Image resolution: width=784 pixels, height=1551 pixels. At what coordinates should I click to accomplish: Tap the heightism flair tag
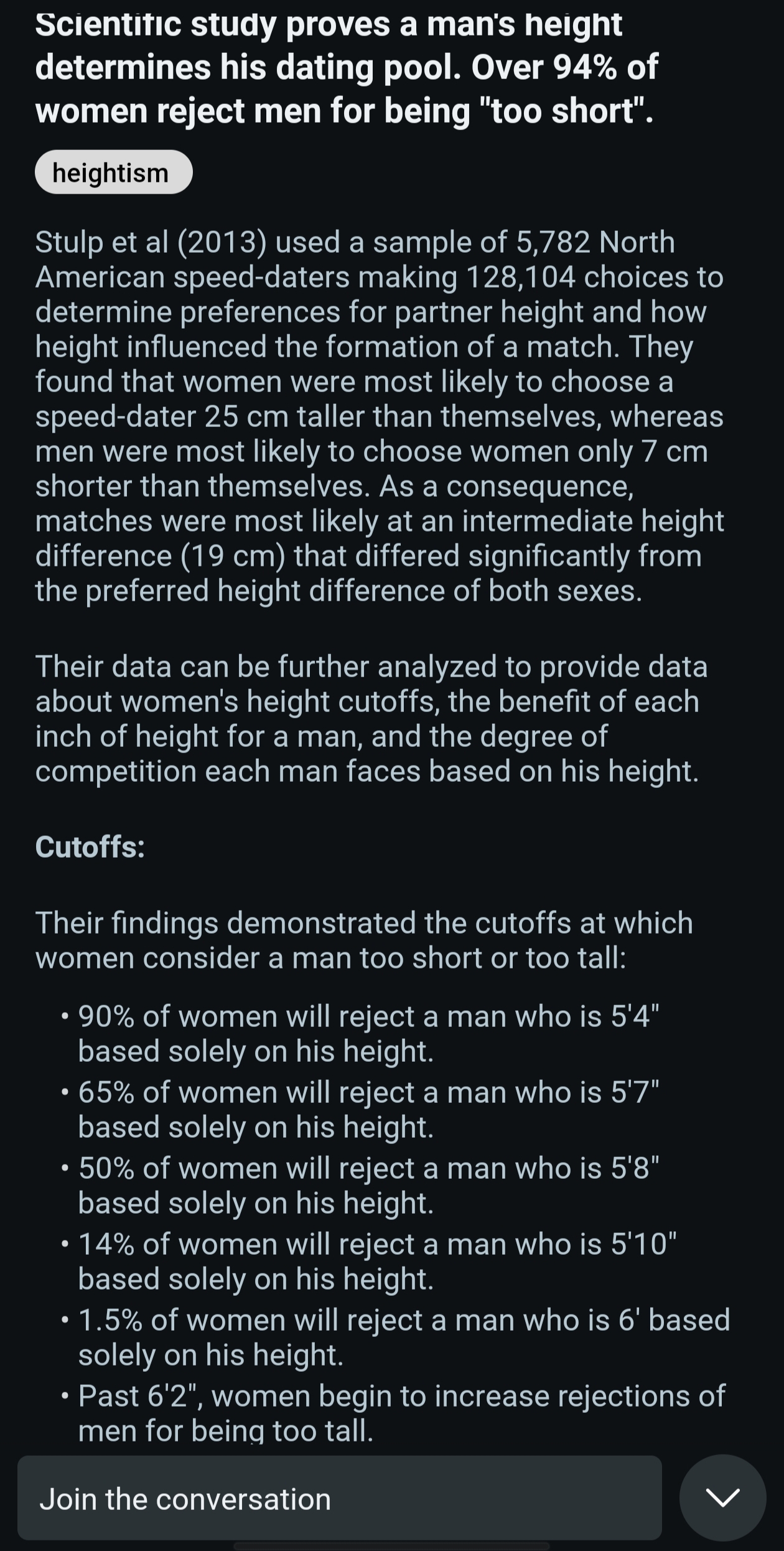(113, 172)
